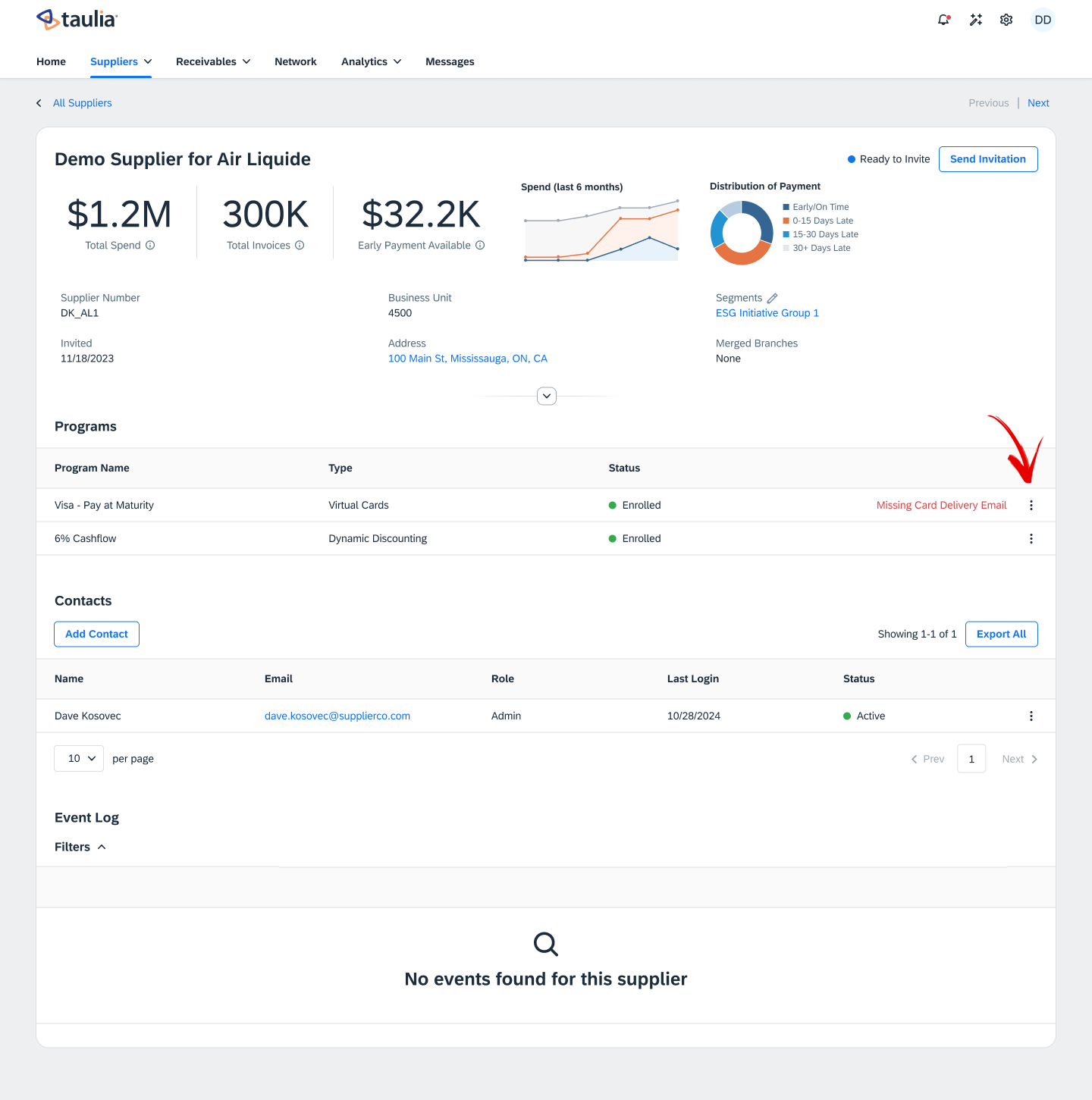Viewport: 1092px width, 1100px height.
Task: Open ESG Initiative Group 1 segment
Action: (x=767, y=313)
